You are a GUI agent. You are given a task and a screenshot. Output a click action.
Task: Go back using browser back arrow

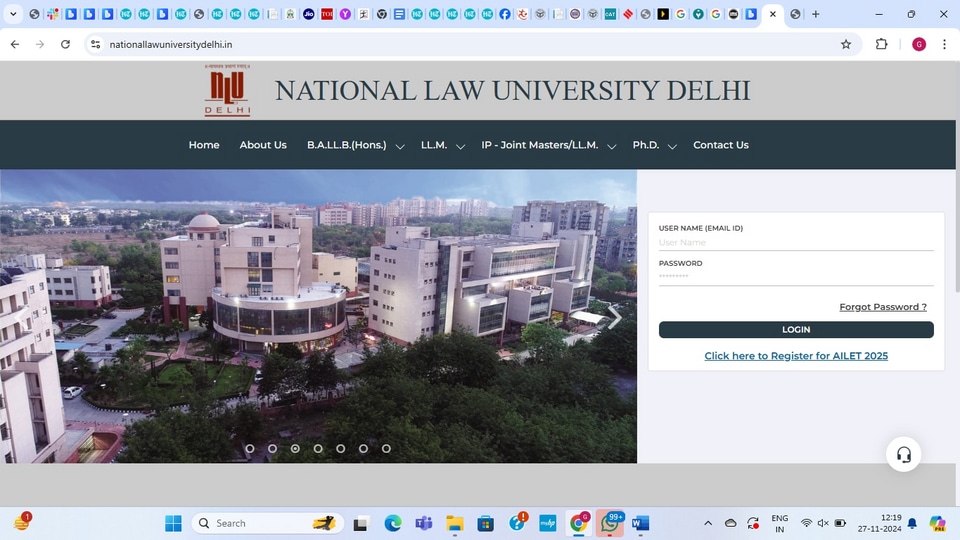tap(15, 44)
